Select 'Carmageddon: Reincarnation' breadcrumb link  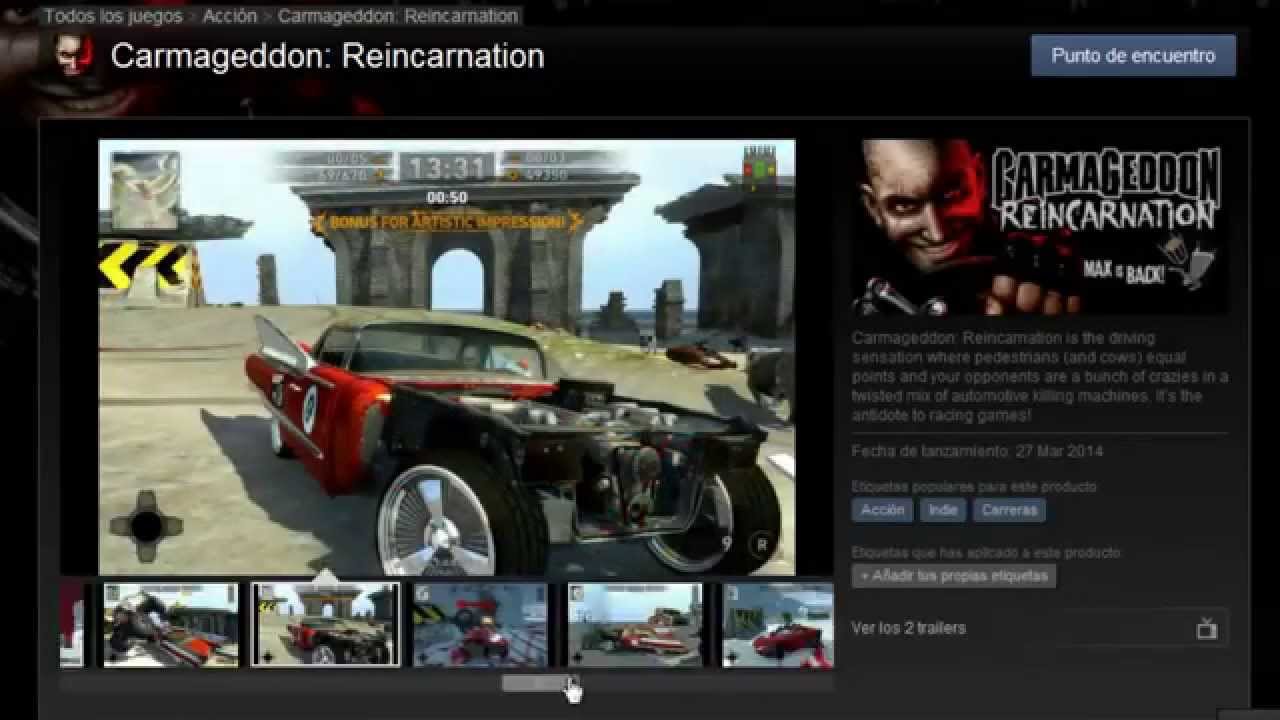[x=398, y=16]
